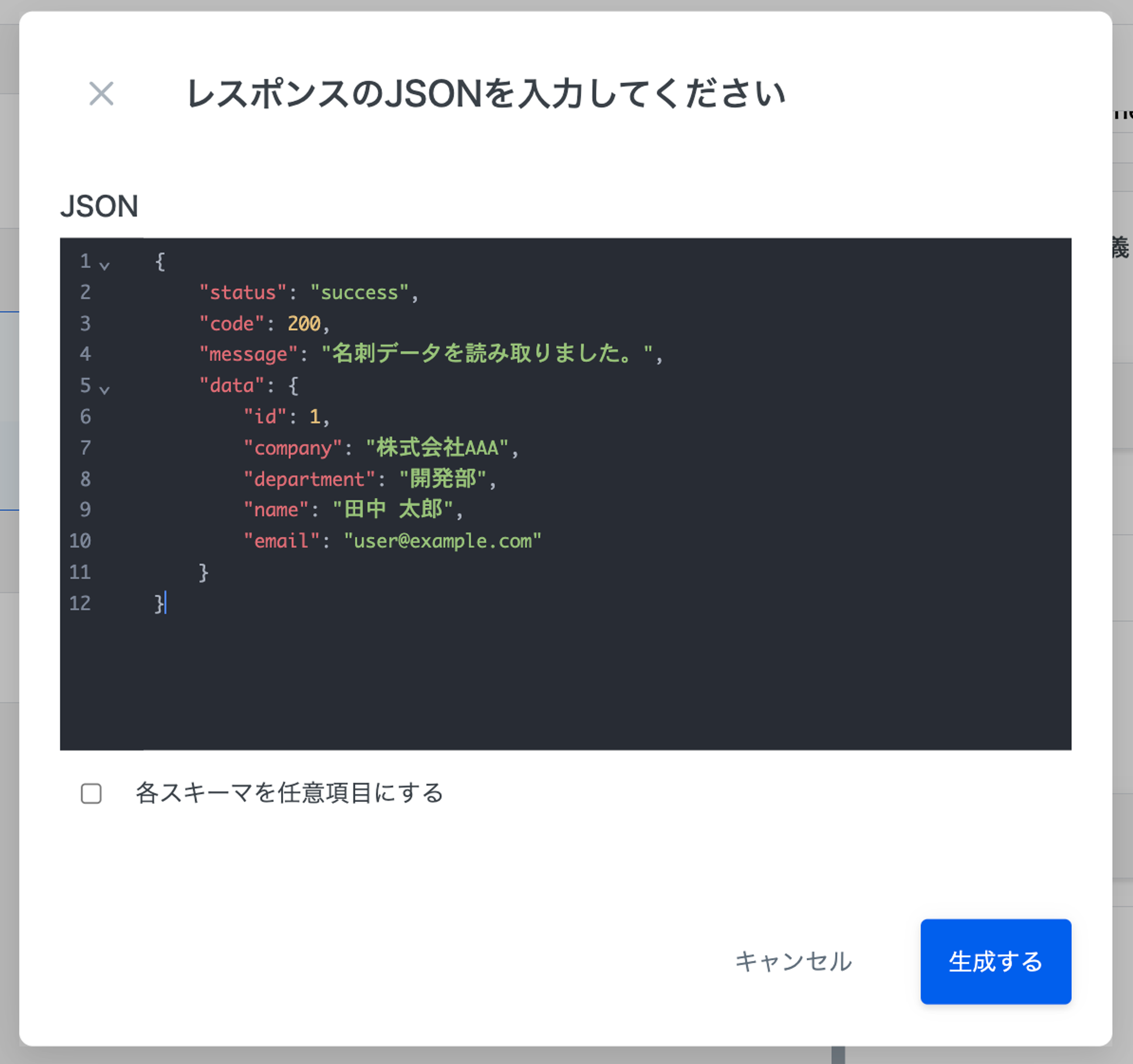Collapse the "data" object fold on line 5
1133x1064 pixels.
coord(104,390)
